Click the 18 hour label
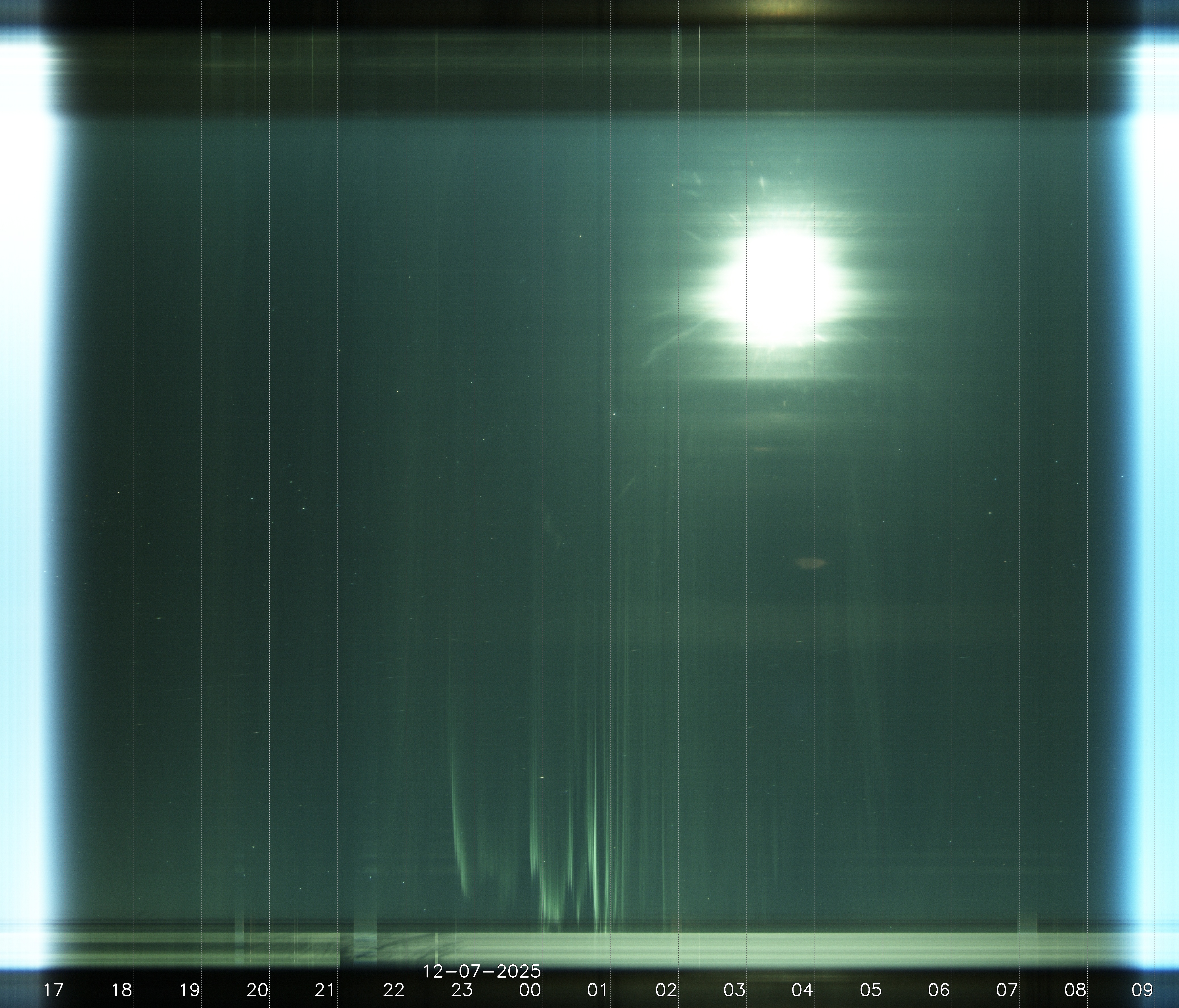Image resolution: width=1179 pixels, height=1008 pixels. tap(122, 990)
